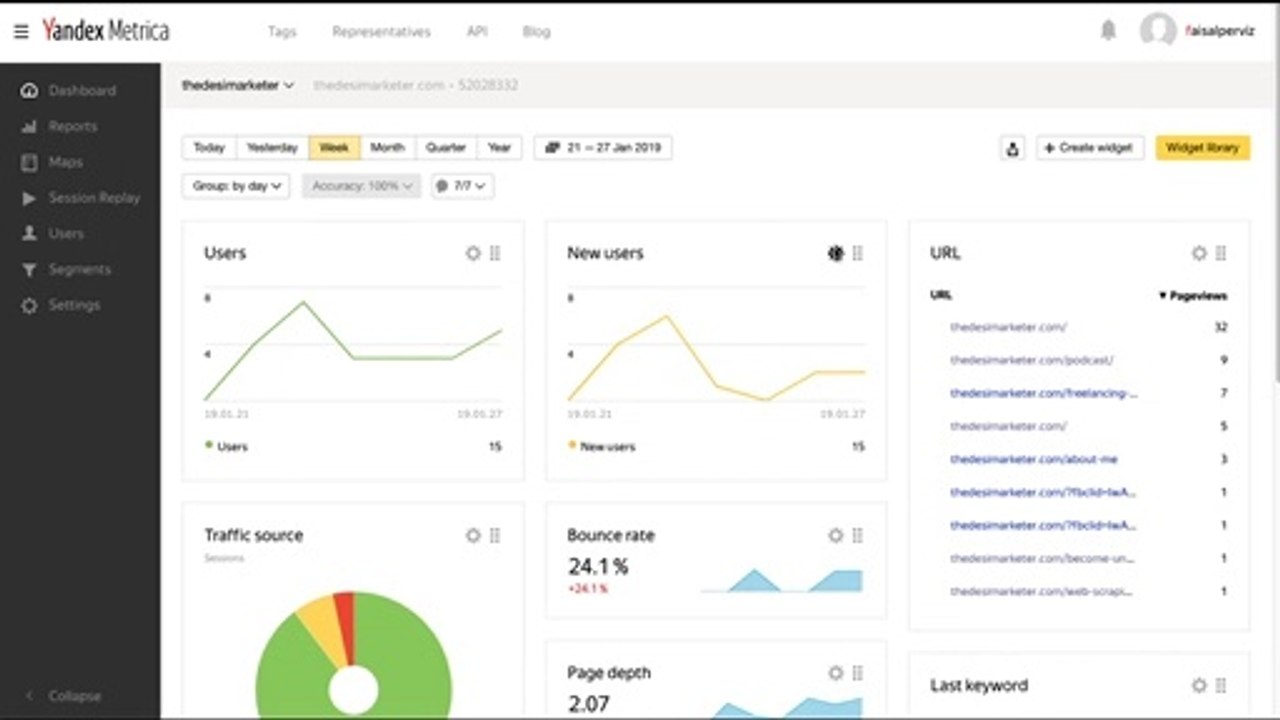Toggle the Users legend item in chart
Viewport: 1280px width, 720px height.
[x=227, y=446]
